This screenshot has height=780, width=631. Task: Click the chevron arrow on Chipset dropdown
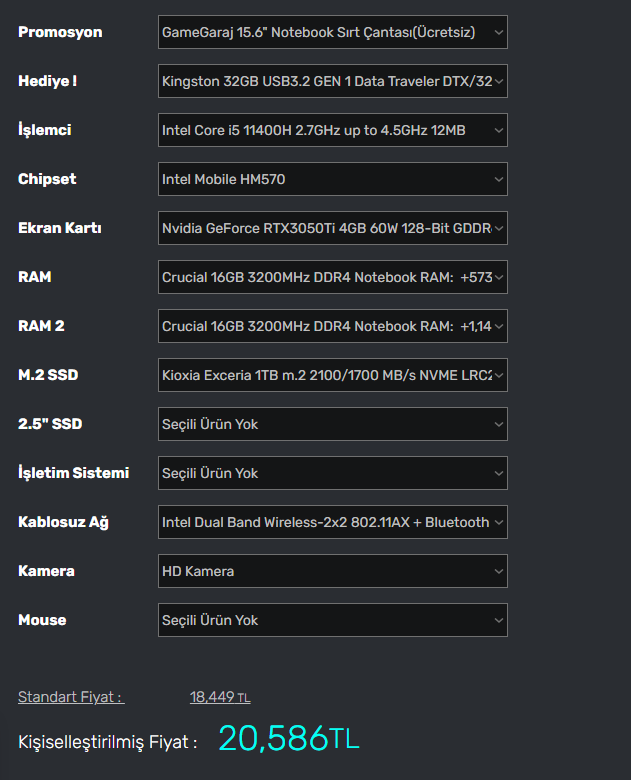[x=499, y=179]
